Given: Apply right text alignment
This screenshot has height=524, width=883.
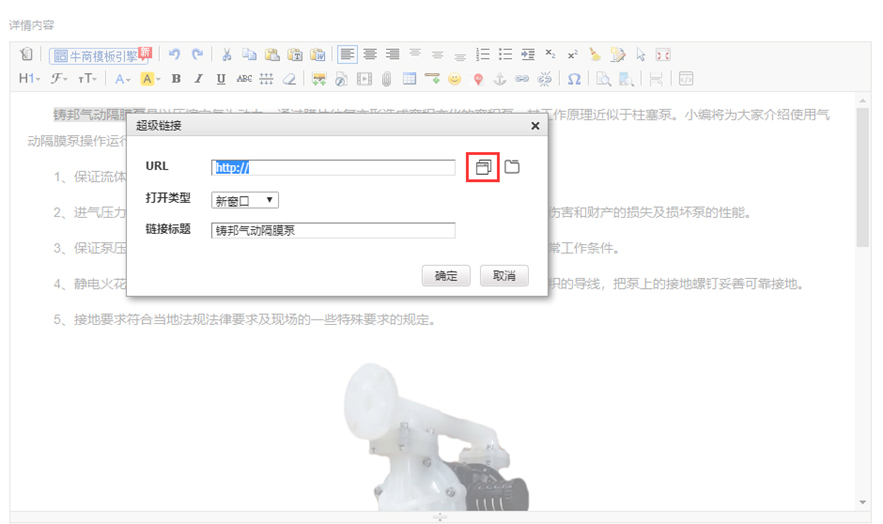Looking at the screenshot, I should (x=393, y=55).
